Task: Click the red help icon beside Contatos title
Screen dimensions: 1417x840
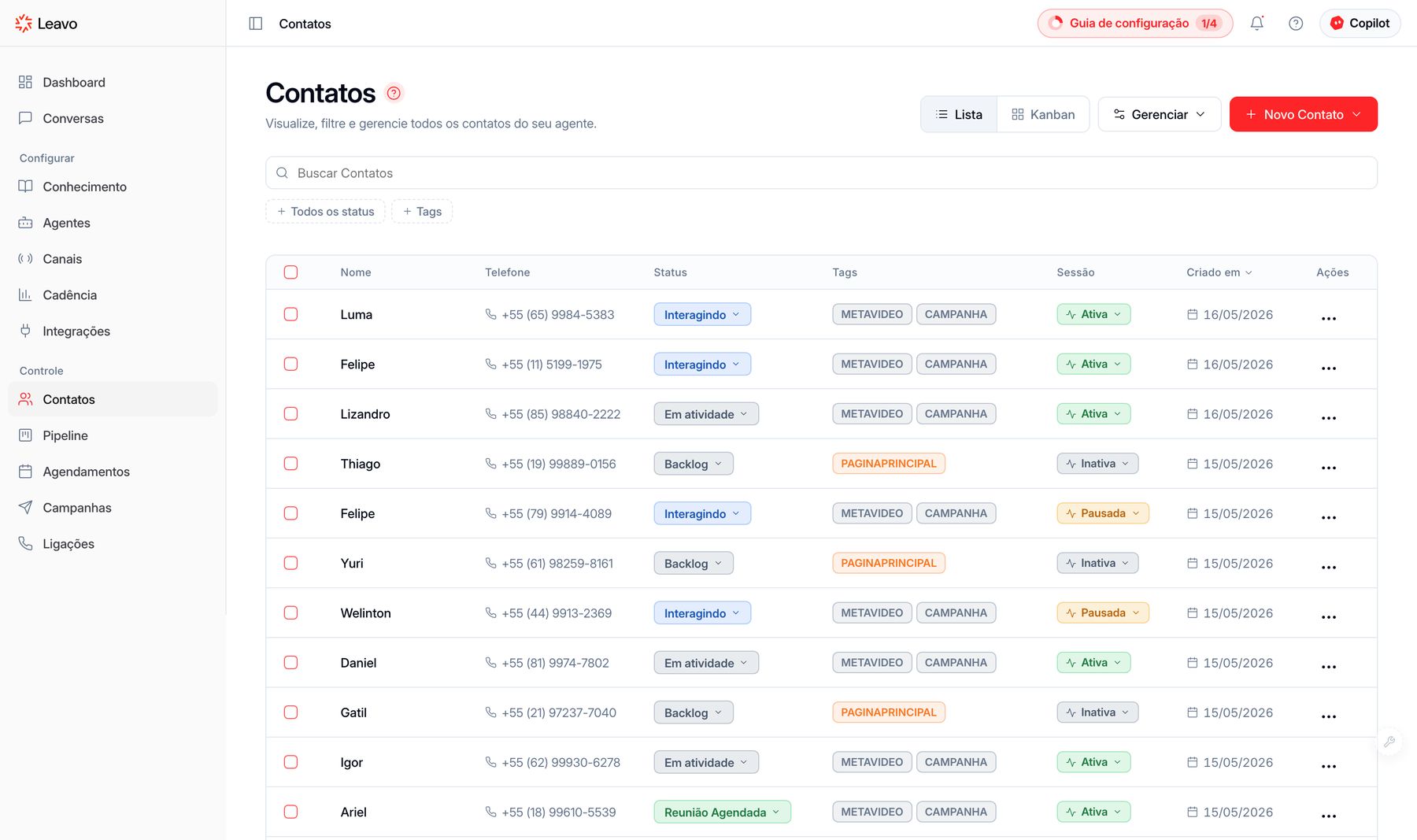Action: 394,93
